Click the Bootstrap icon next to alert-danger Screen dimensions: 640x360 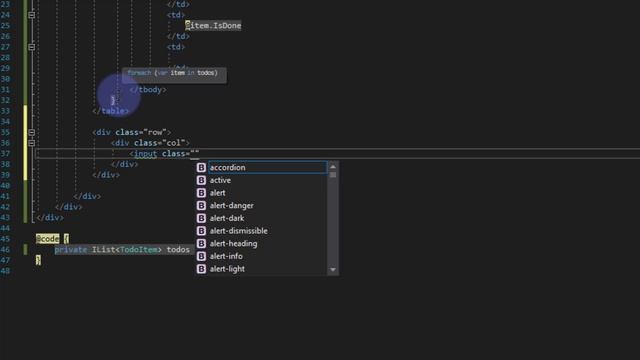(201, 205)
